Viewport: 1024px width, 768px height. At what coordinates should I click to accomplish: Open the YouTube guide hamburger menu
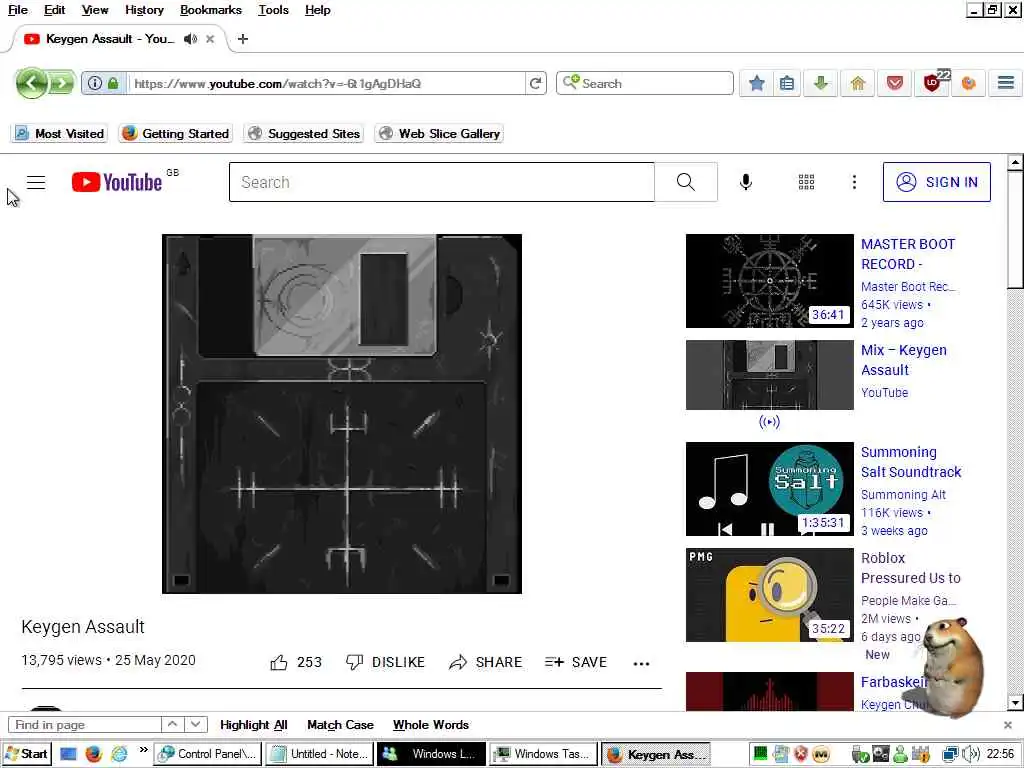point(36,182)
